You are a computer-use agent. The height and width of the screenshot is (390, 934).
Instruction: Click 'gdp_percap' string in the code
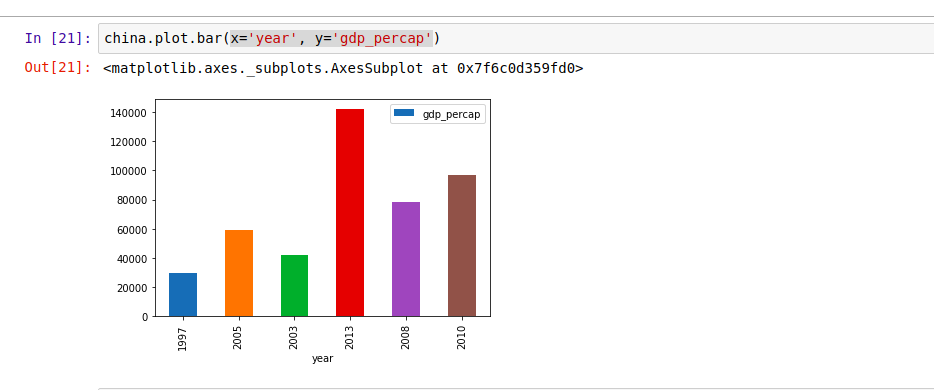coord(382,39)
